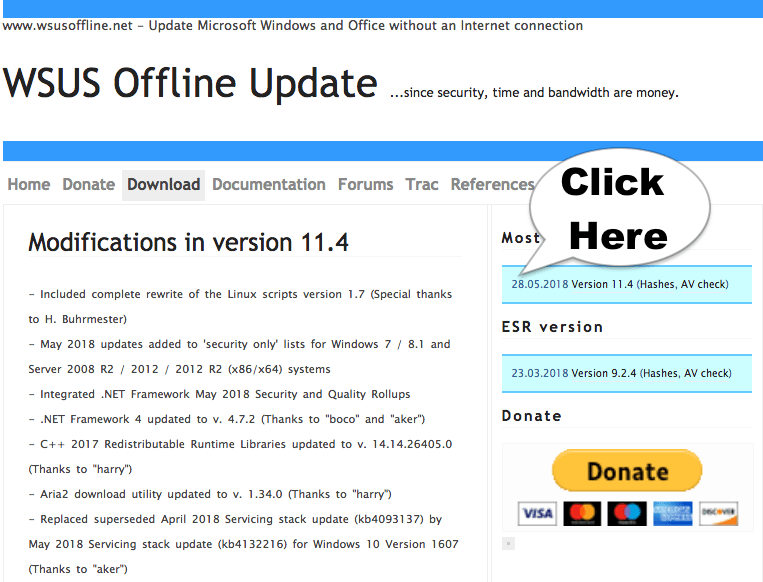Click the 'ESR version' sidebar heading
The image size is (763, 582).
pyautogui.click(x=552, y=327)
